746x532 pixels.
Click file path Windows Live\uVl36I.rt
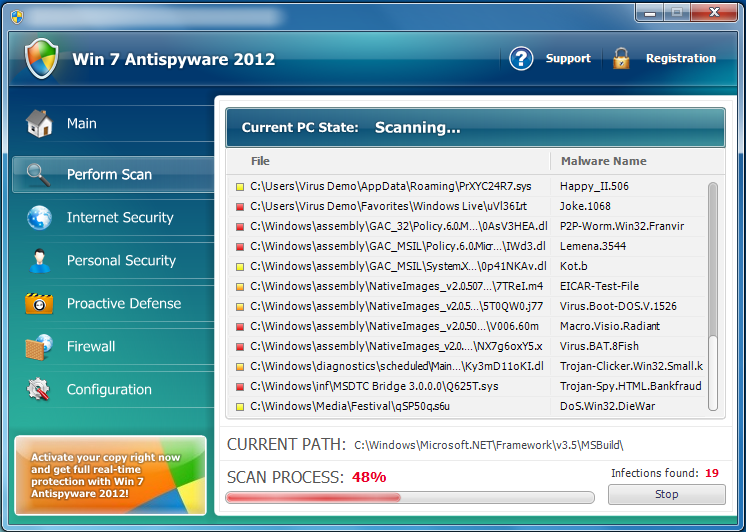(388, 207)
